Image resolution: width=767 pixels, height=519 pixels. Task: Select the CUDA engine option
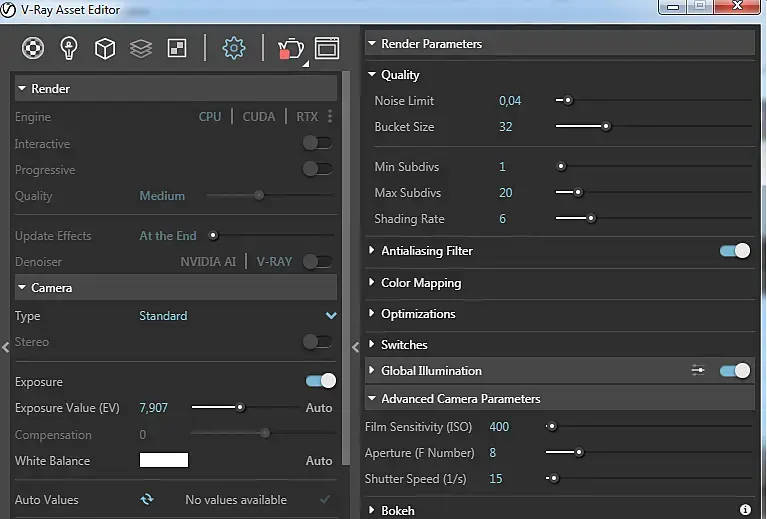tap(259, 117)
